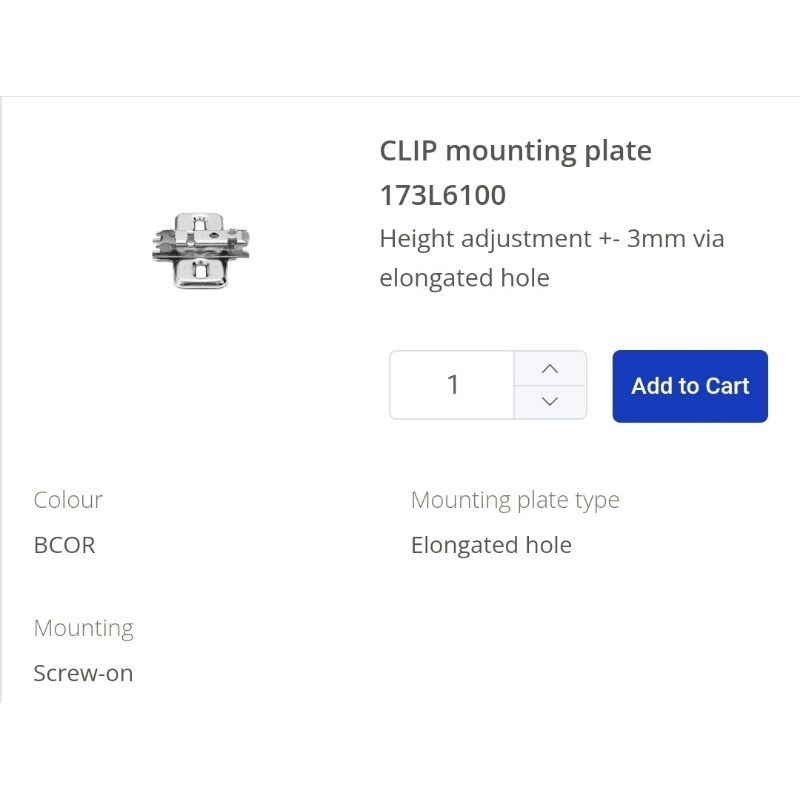Screen dimensions: 800x800
Task: Focus the quantity input field showing 1
Action: (452, 385)
